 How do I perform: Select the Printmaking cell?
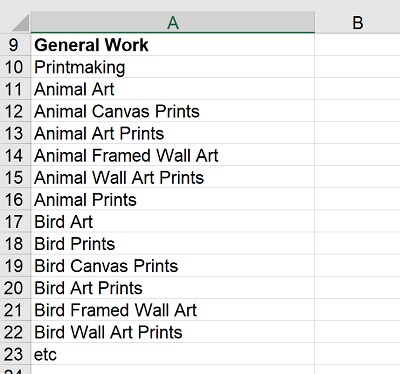[173, 67]
